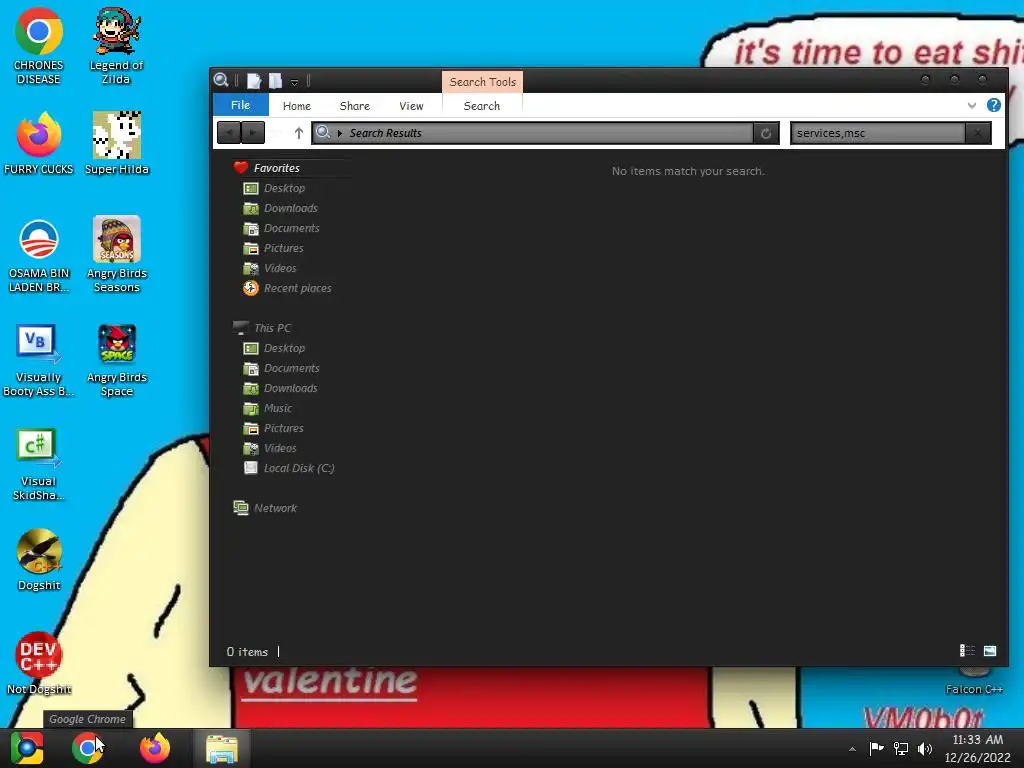Open Downloads under Favorites
This screenshot has height=768, width=1024.
click(281, 208)
